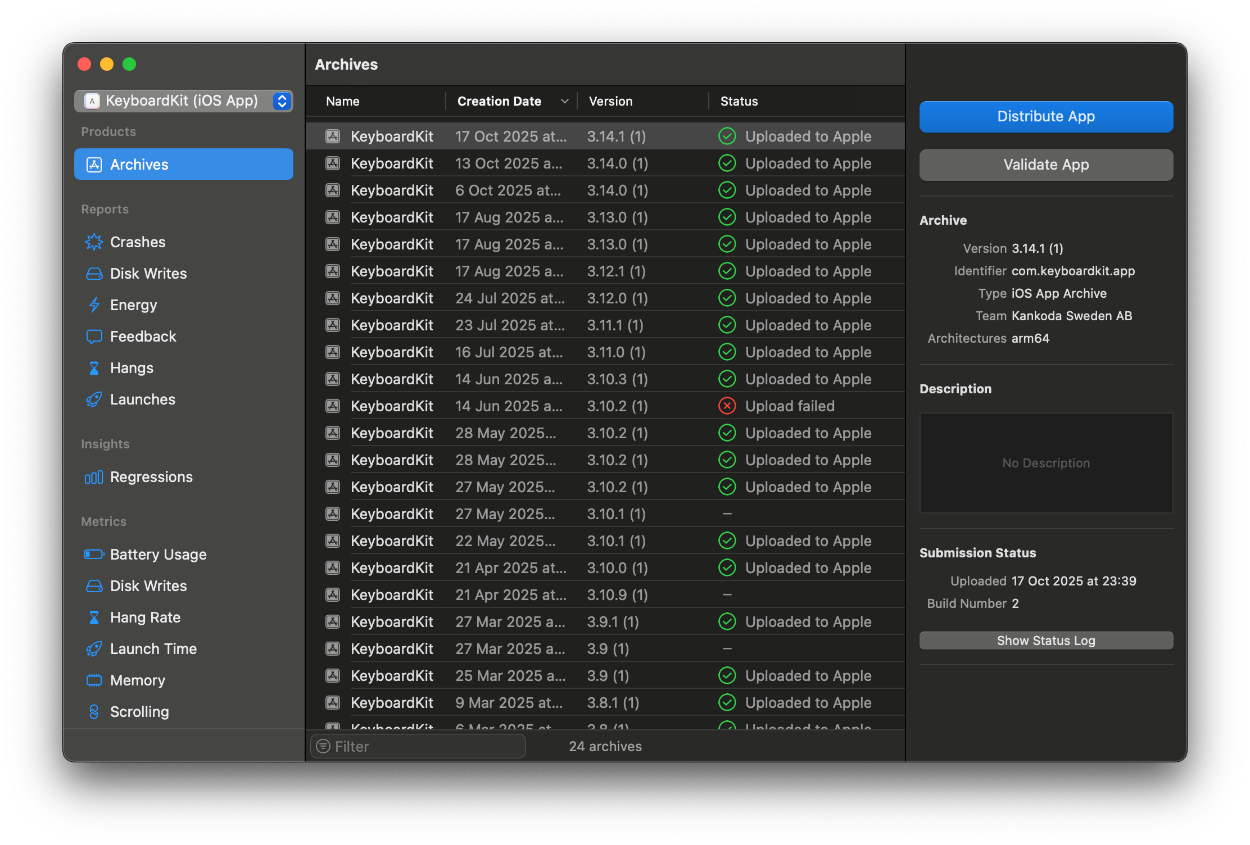
Task: Open Scrolling metrics in sidebar
Action: tap(139, 712)
